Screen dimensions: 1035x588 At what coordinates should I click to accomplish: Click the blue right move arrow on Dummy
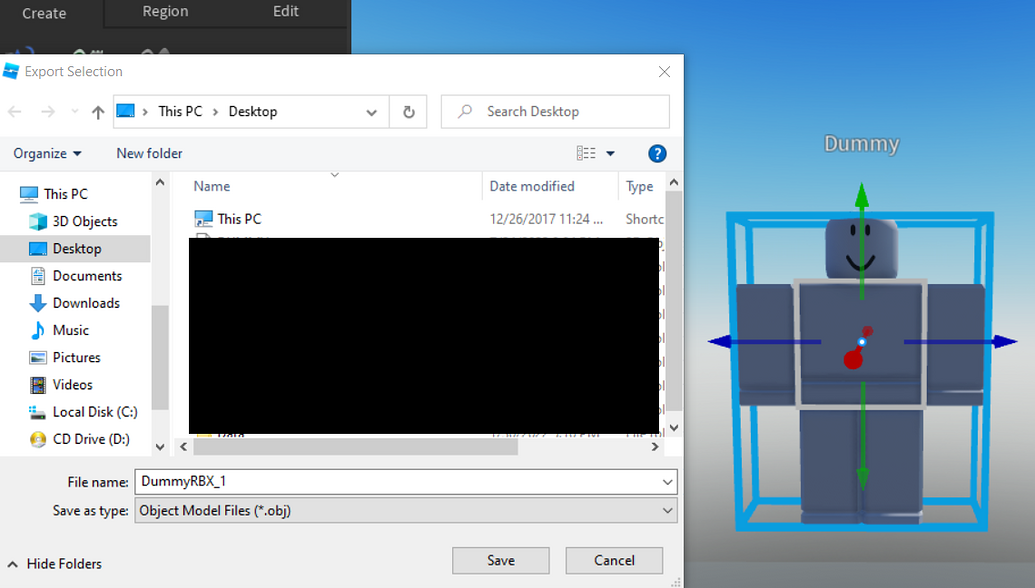[1004, 341]
